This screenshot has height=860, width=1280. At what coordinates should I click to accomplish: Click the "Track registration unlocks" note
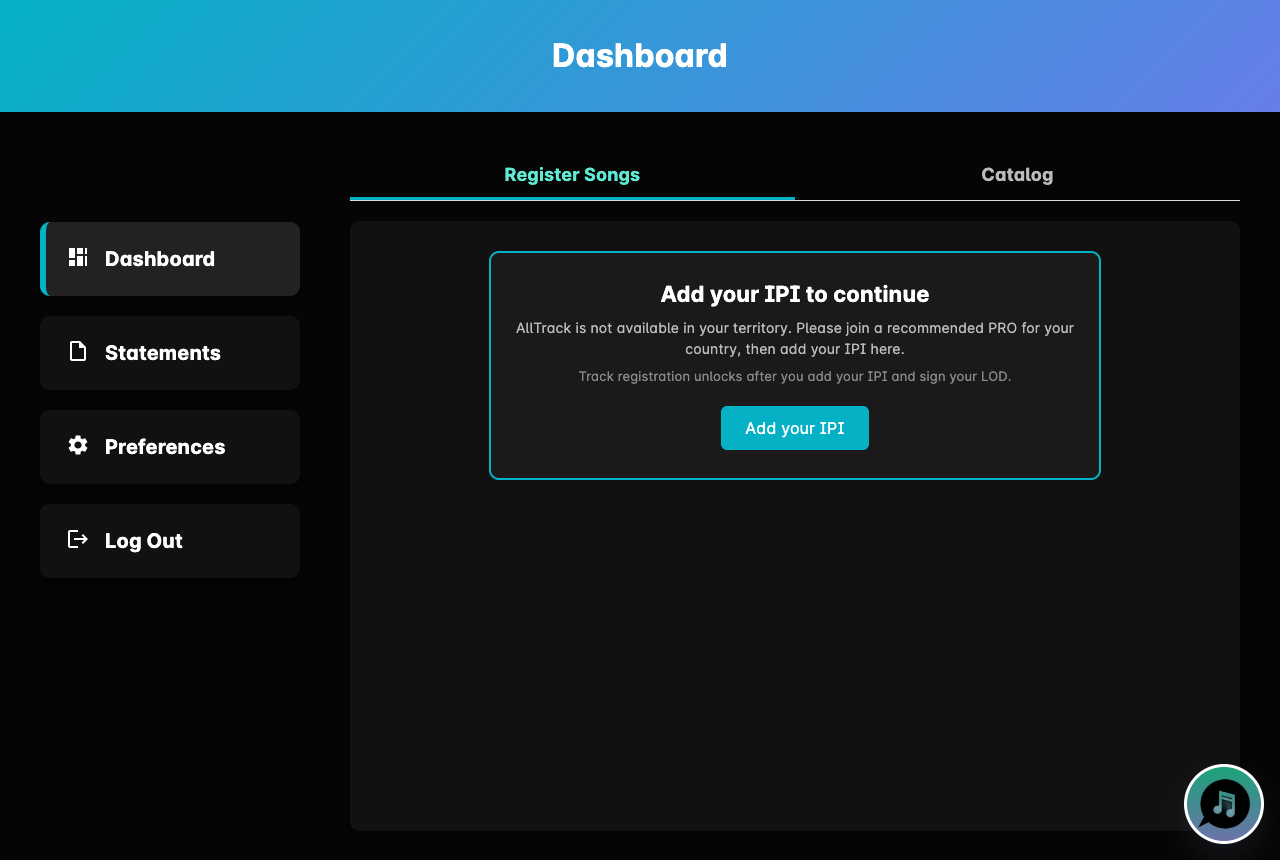[x=795, y=377]
